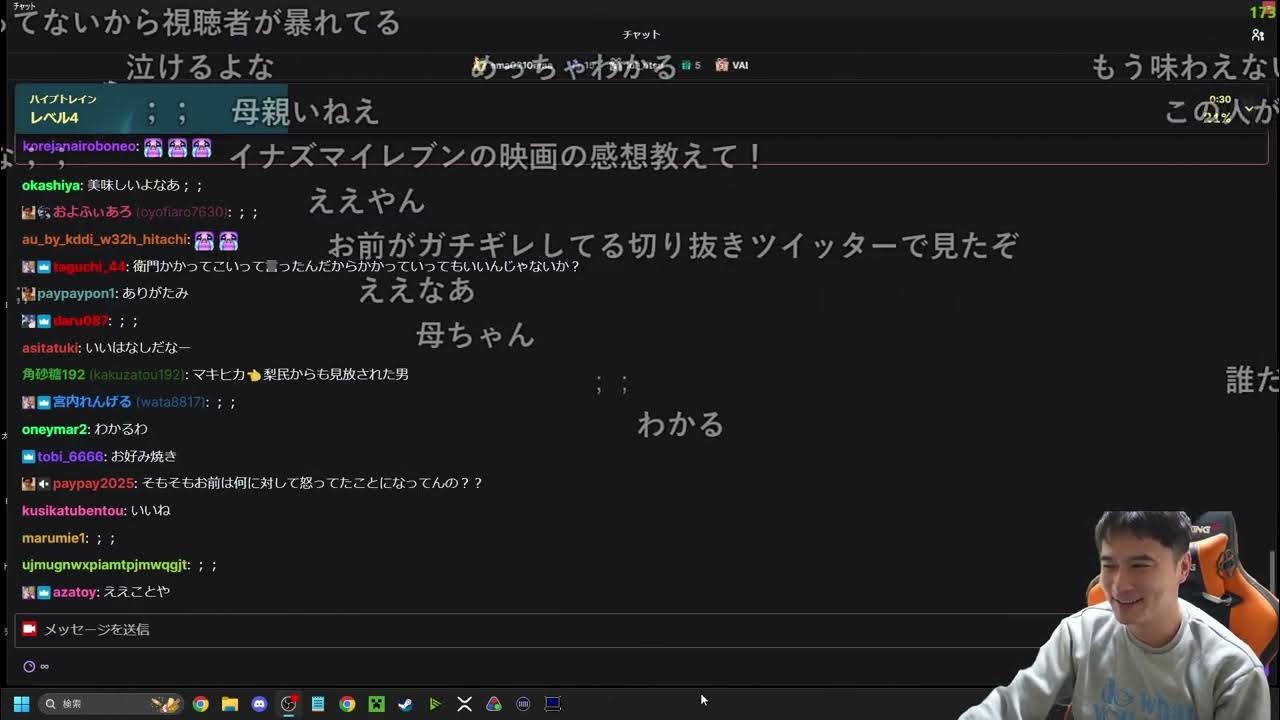Viewport: 1280px width, 720px height.
Task: Open Steam from the taskbar
Action: click(x=405, y=704)
